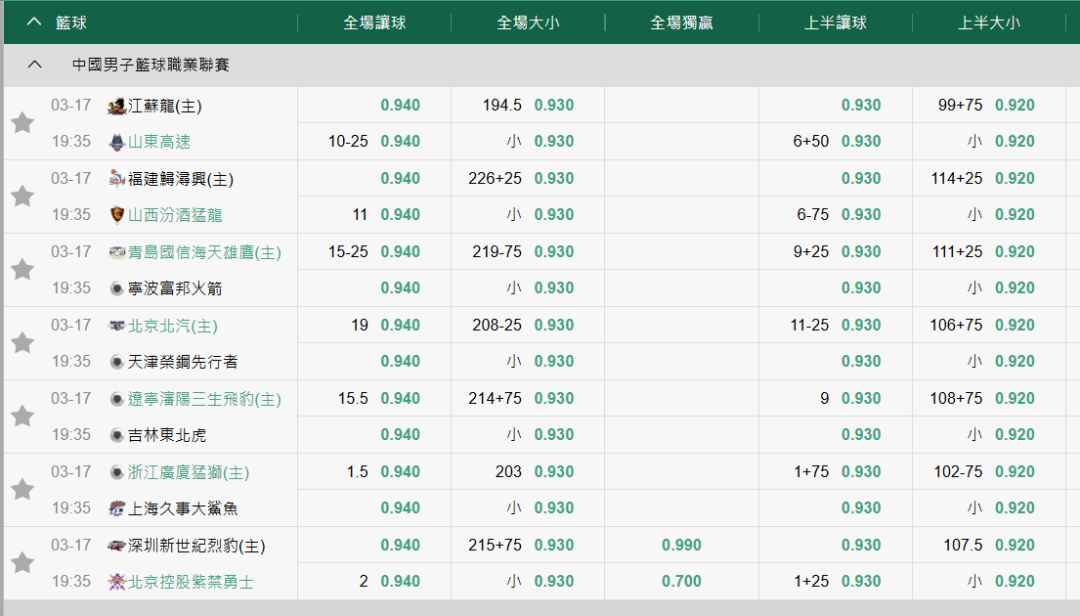Click the 福建鱘潯興 team logo

click(117, 178)
